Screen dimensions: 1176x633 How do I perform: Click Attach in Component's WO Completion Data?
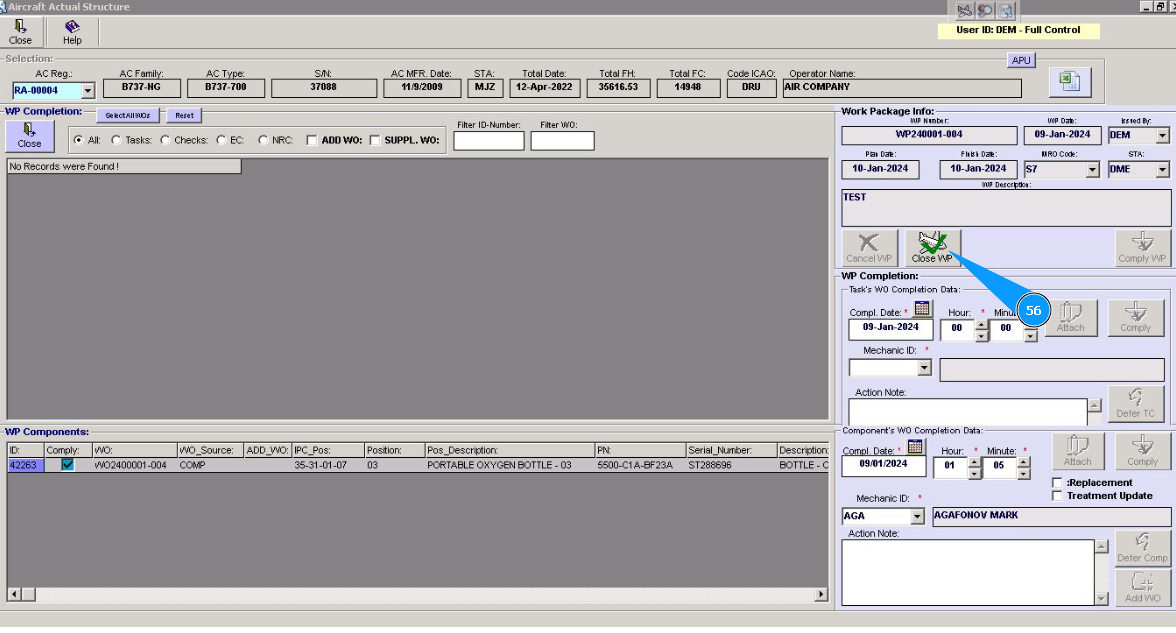pos(1077,452)
